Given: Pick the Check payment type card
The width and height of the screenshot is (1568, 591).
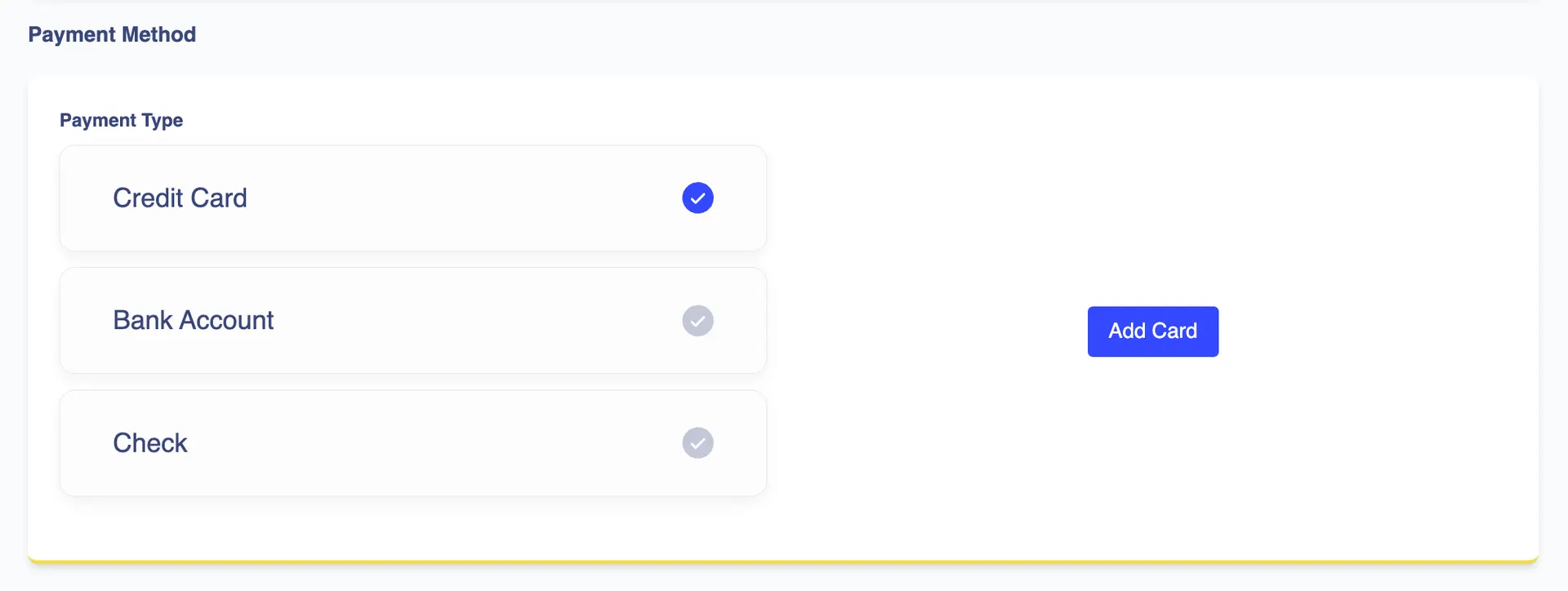Looking at the screenshot, I should 412,443.
